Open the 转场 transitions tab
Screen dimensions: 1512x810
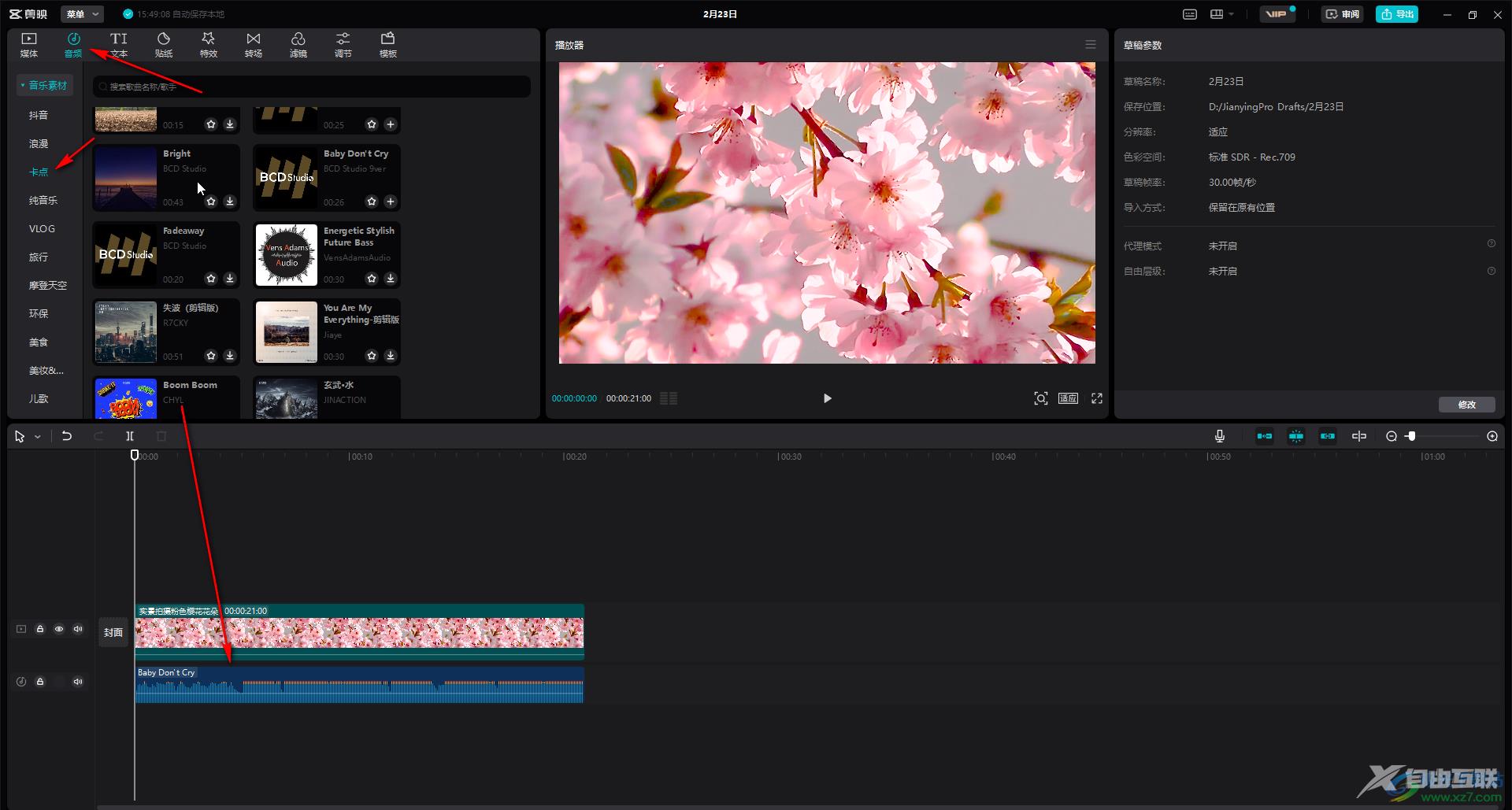[254, 45]
